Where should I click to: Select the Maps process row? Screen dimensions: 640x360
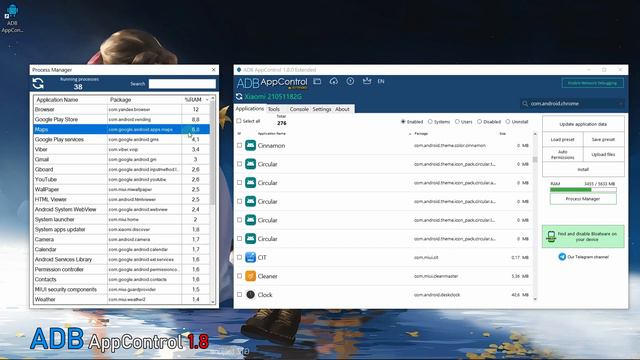click(x=122, y=129)
